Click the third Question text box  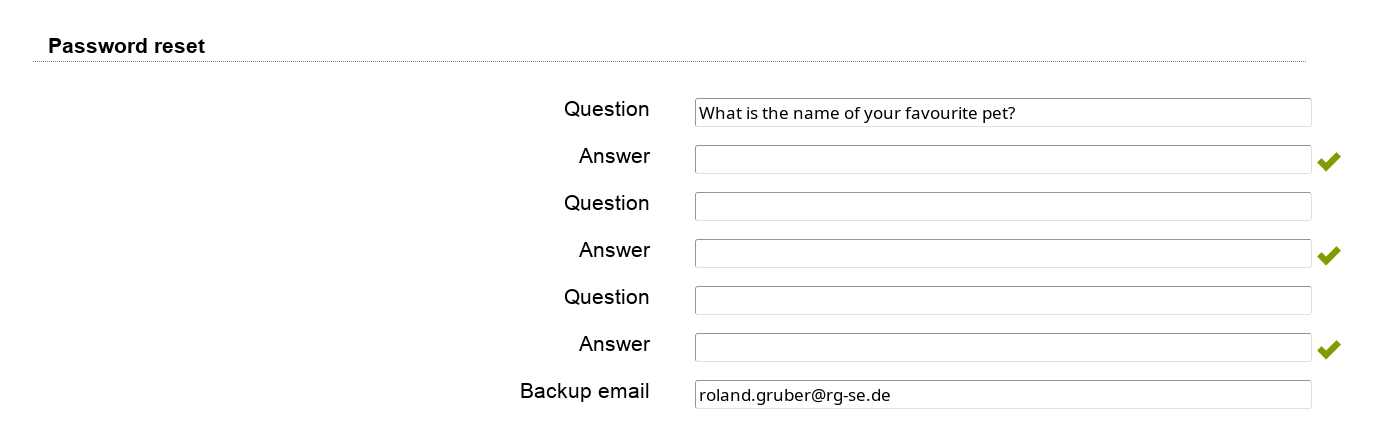click(1002, 301)
